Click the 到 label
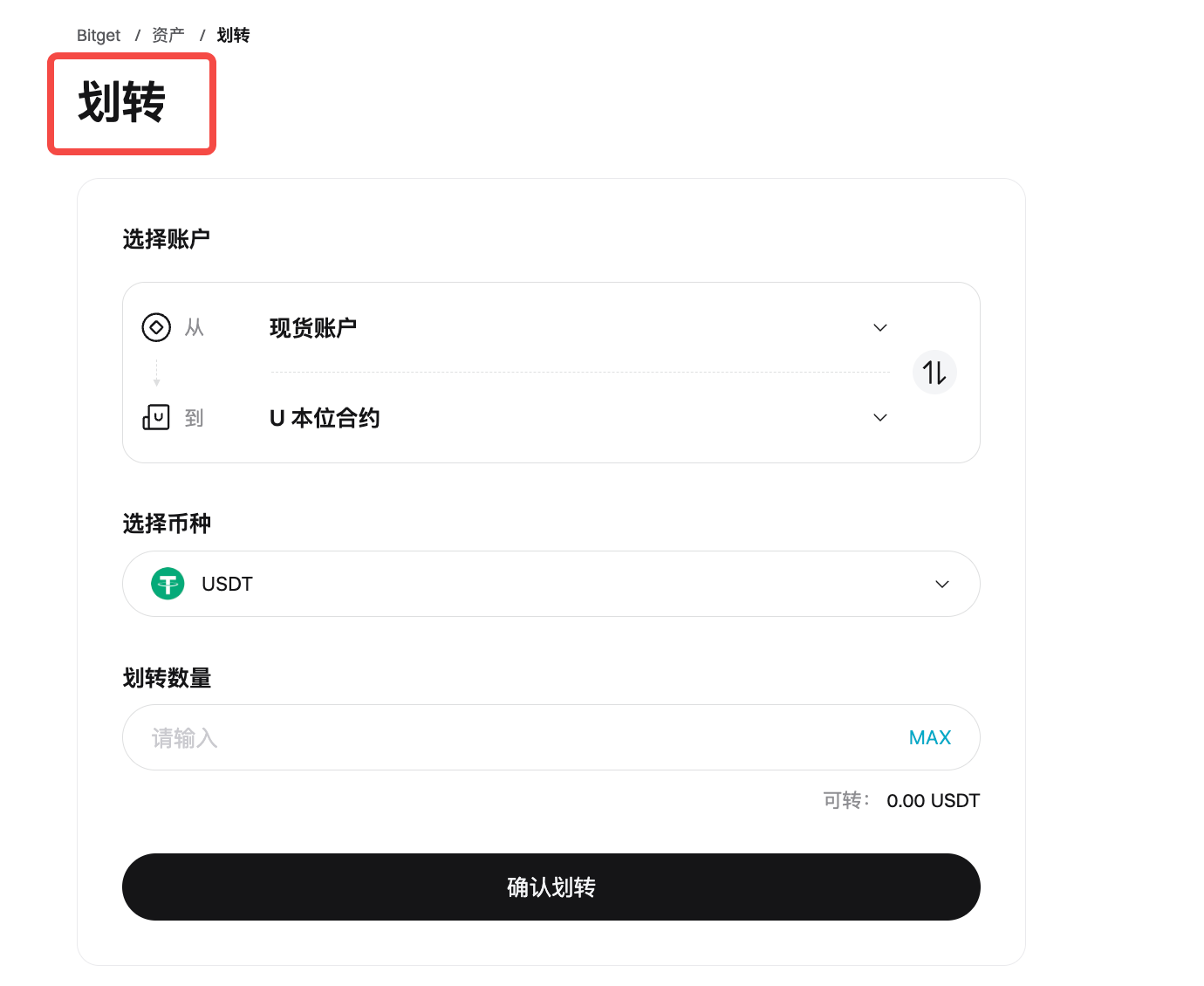The width and height of the screenshot is (1204, 986). 194,418
